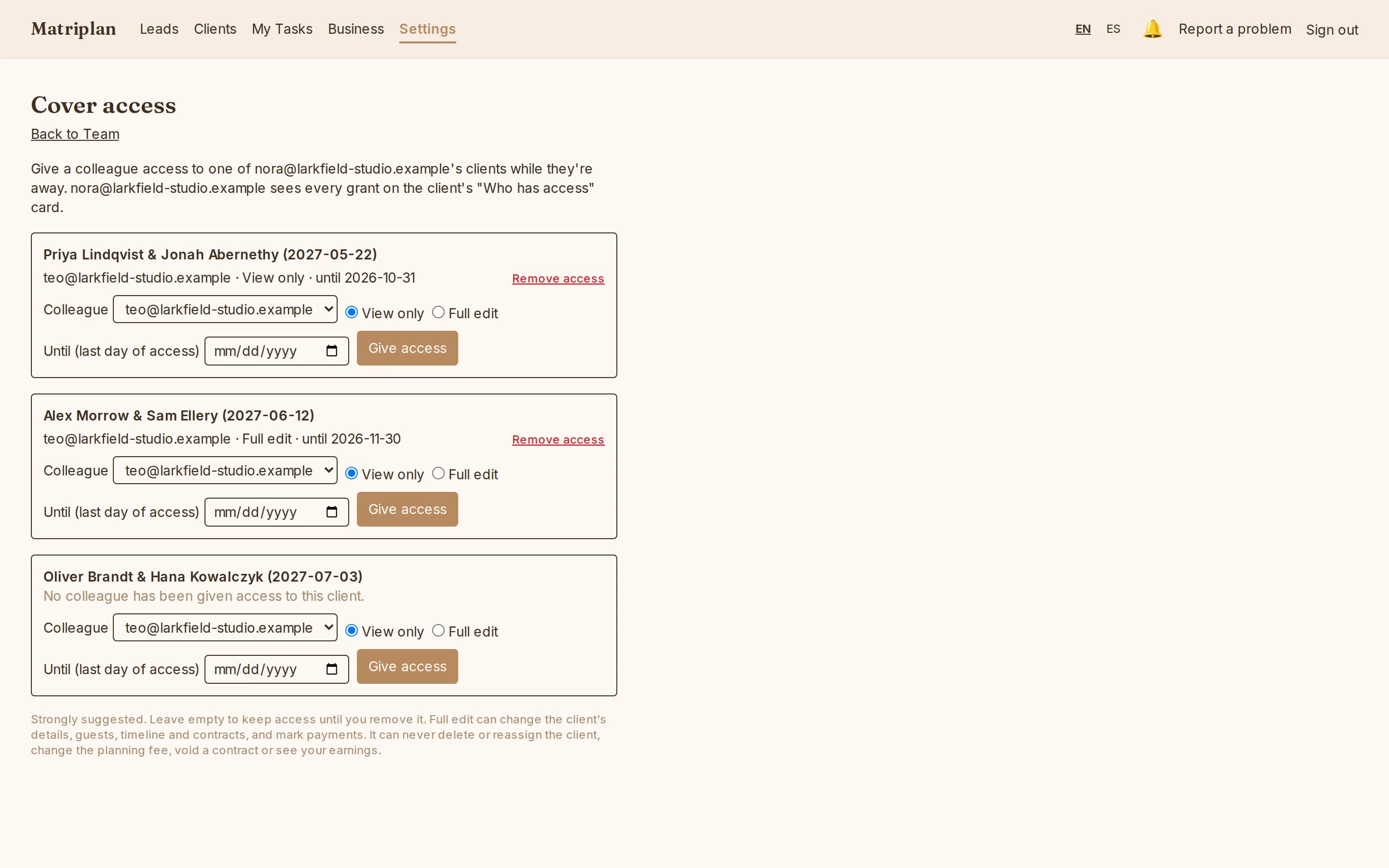Screen dimensions: 1389x868
Task: Open the notification bell
Action: click(1152, 29)
